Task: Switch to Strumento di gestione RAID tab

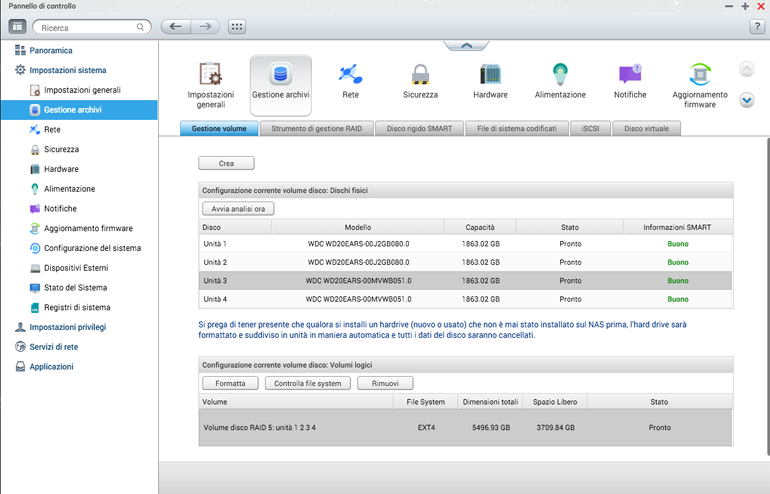Action: pos(317,129)
